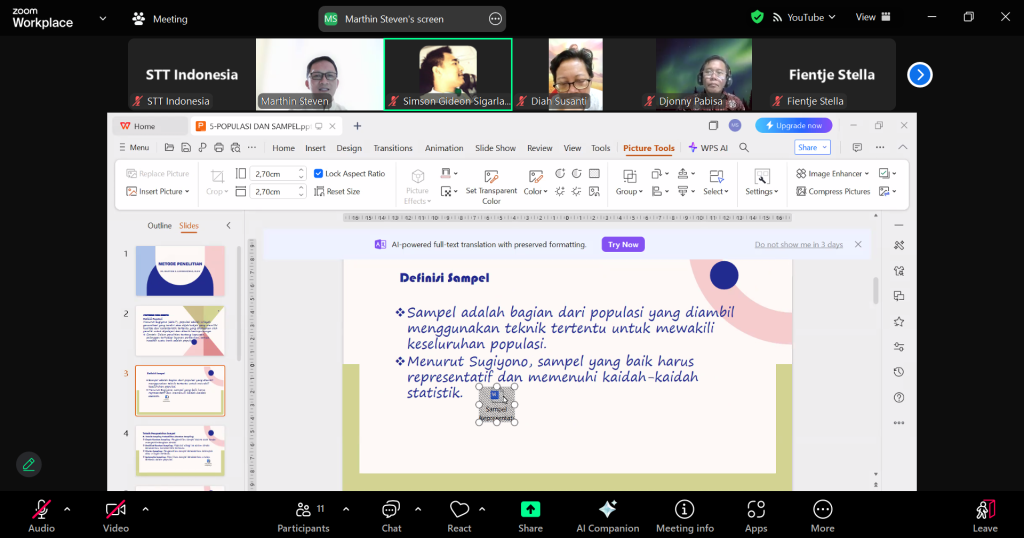The height and width of the screenshot is (538, 1024).
Task: Click the green Share screen icon
Action: (x=530, y=509)
